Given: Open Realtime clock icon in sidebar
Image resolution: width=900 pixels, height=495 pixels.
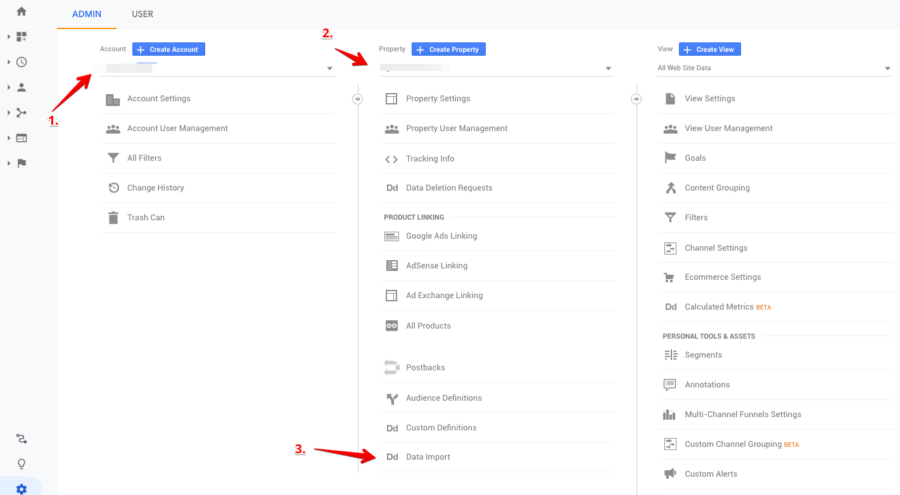Looking at the screenshot, I should [x=21, y=62].
